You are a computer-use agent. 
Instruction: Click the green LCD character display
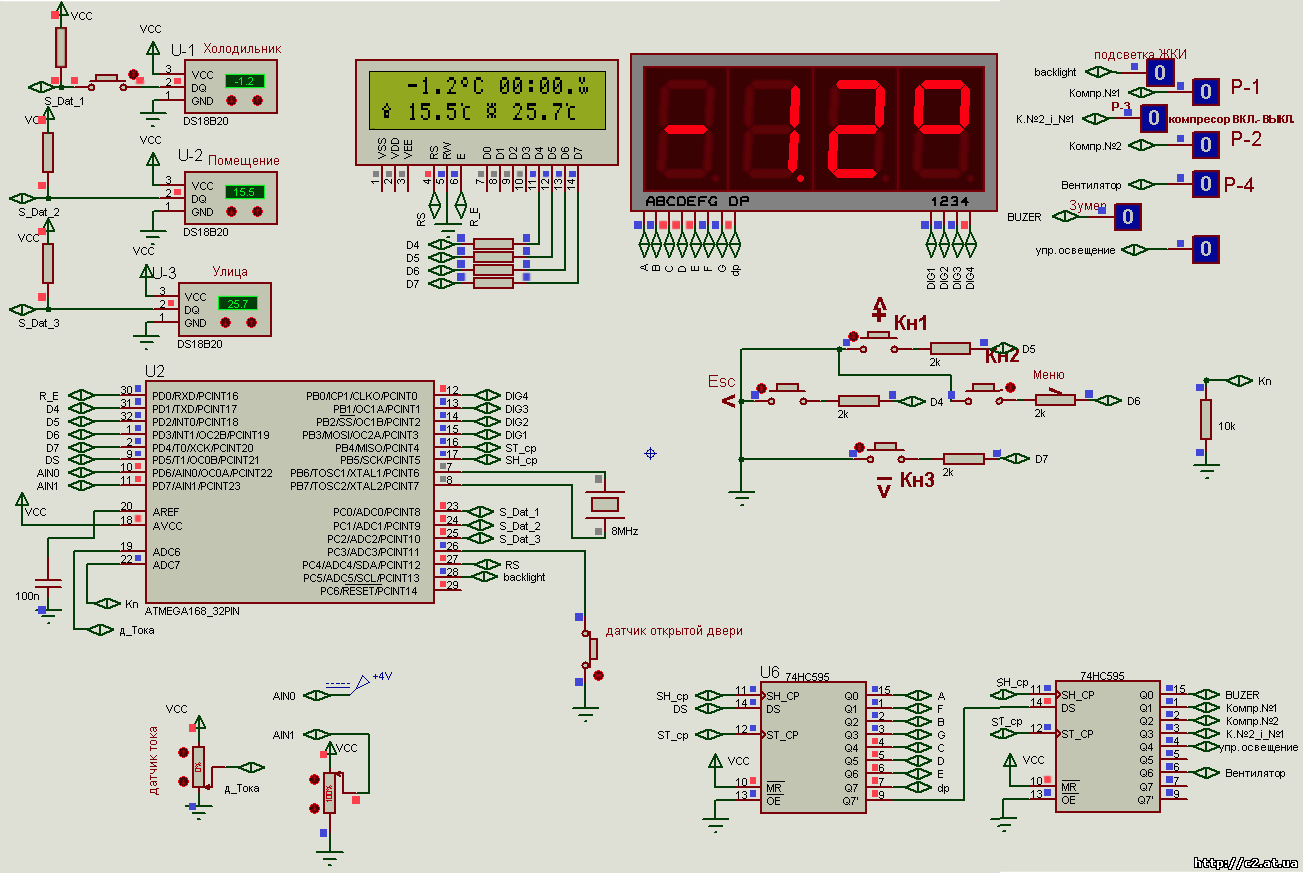coord(486,101)
